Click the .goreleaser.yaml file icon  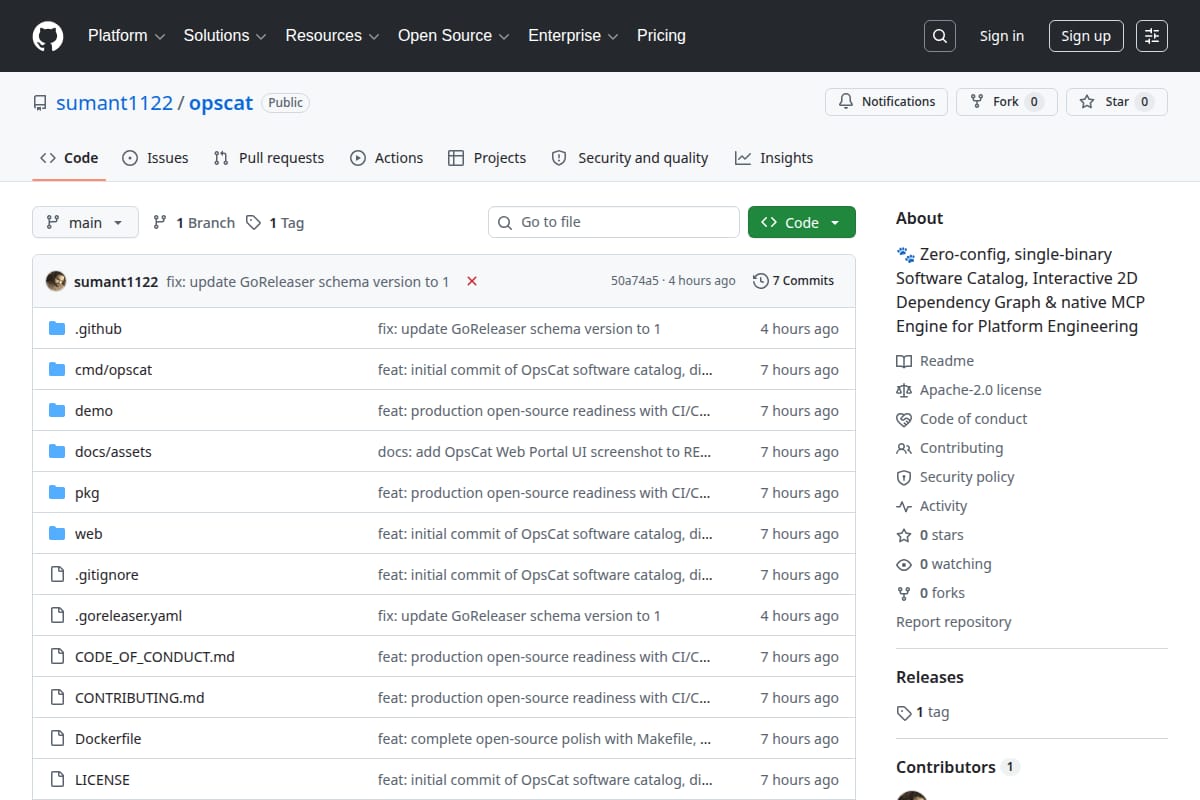pos(57,616)
